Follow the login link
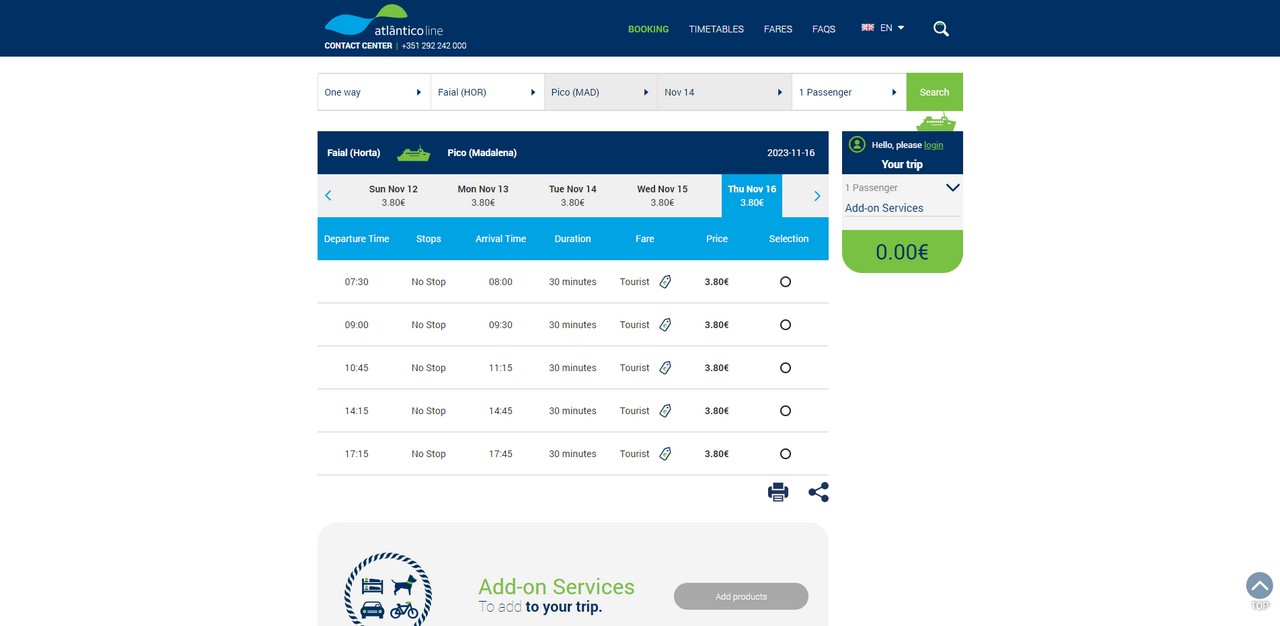Screen dimensions: 1280x626 tap(933, 145)
